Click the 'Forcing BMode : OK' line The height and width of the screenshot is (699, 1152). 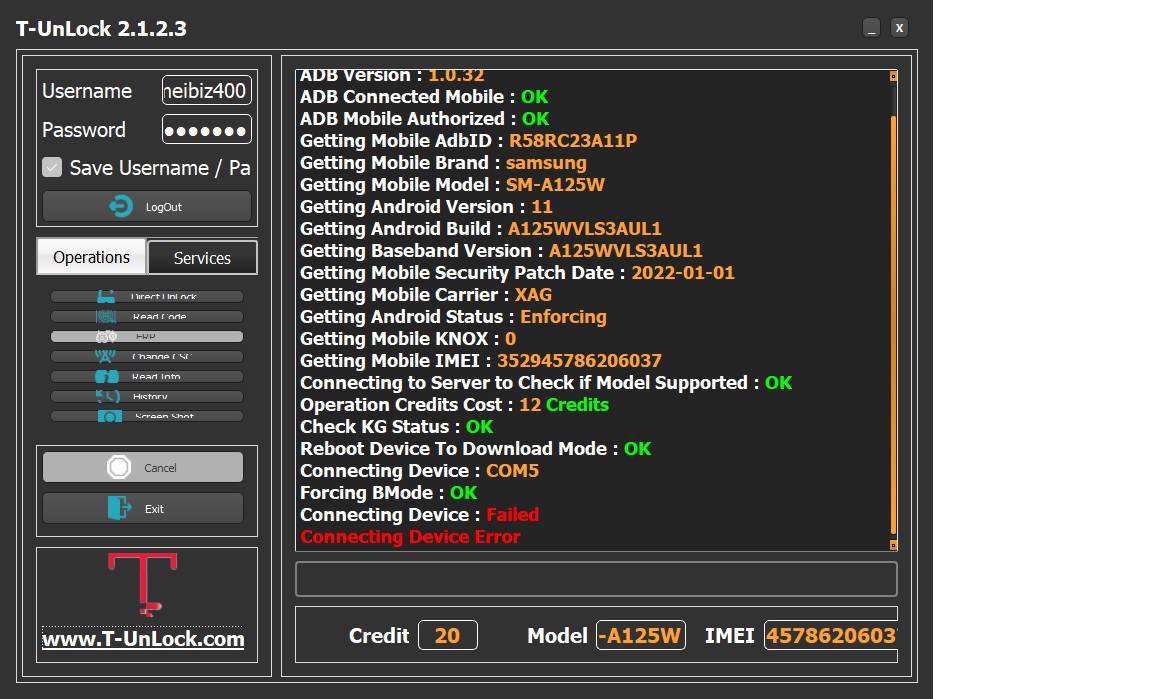(389, 493)
